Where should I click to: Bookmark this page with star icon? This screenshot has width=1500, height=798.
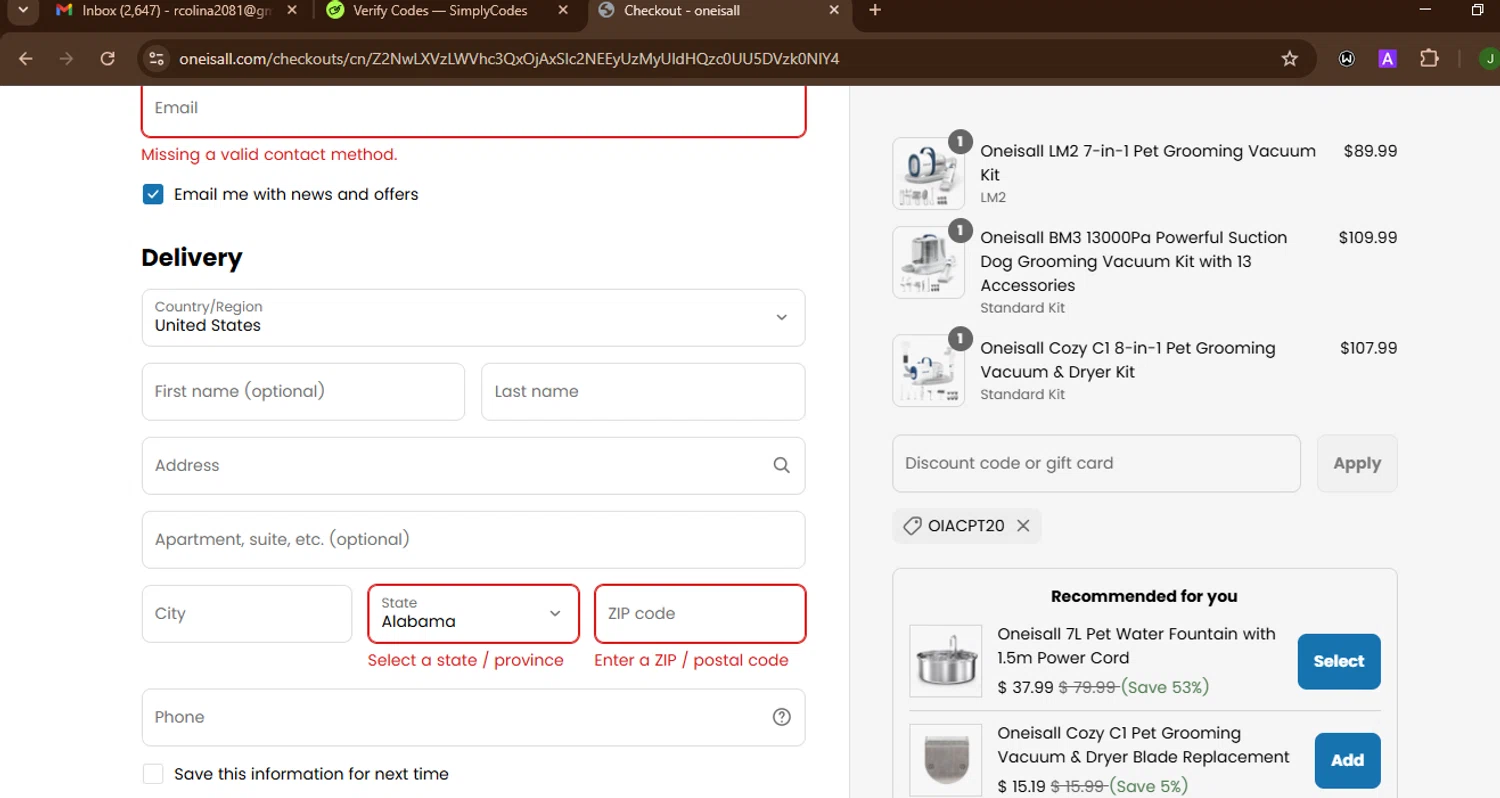[1290, 59]
